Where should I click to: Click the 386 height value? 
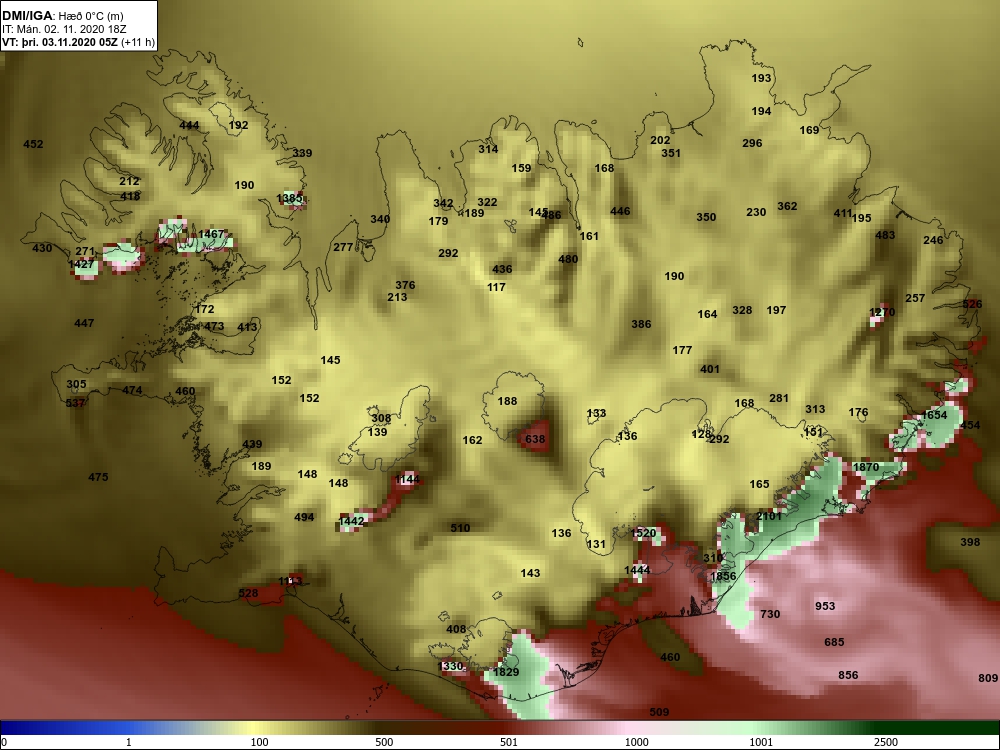[642, 324]
